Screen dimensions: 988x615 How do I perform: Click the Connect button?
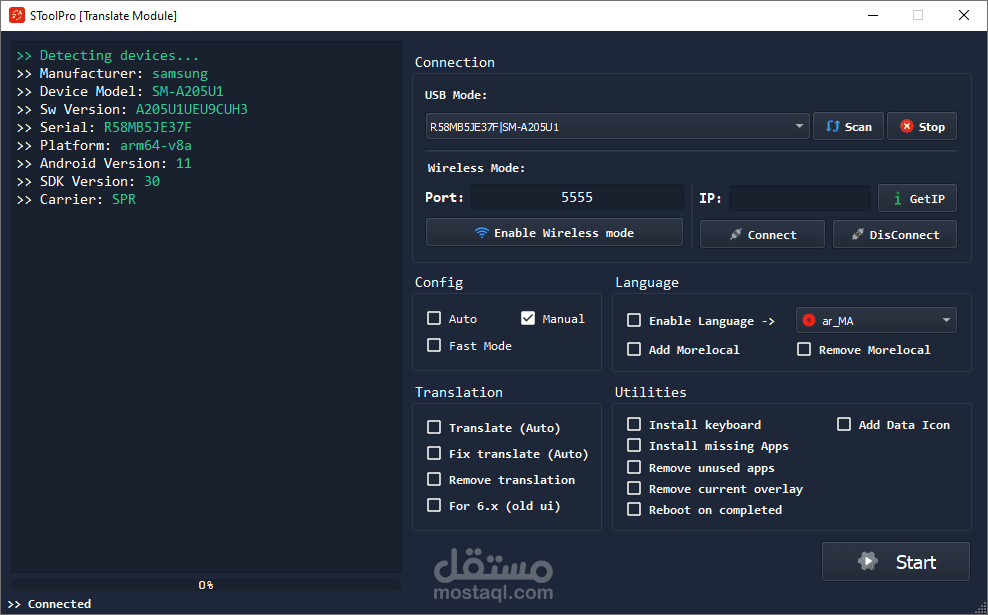pos(762,234)
